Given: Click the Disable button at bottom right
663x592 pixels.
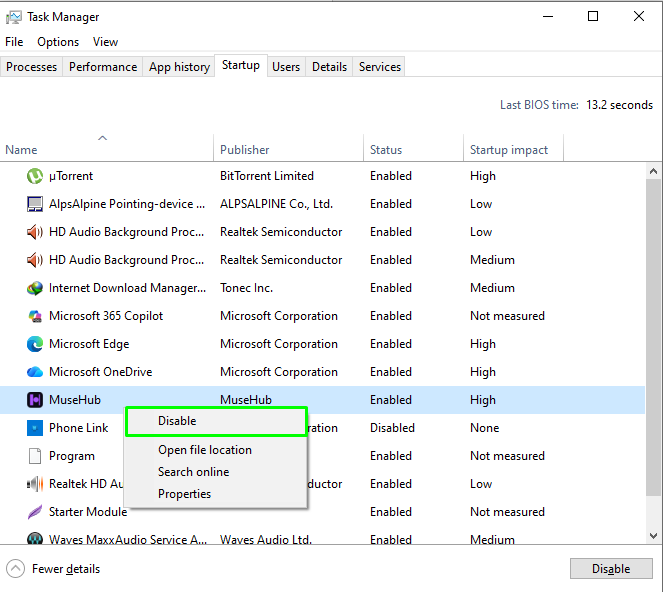Looking at the screenshot, I should pos(611,569).
